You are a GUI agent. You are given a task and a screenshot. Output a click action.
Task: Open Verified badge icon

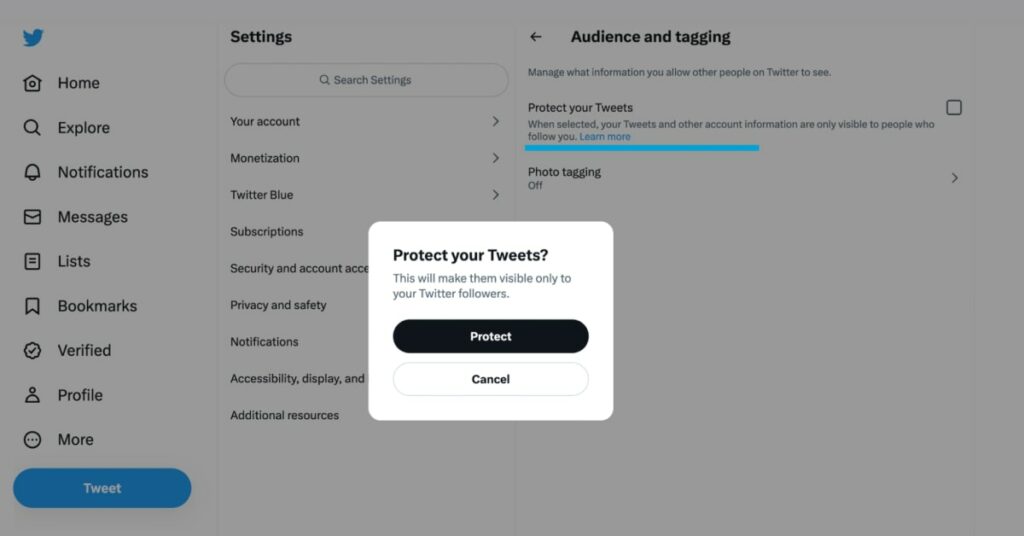click(32, 350)
